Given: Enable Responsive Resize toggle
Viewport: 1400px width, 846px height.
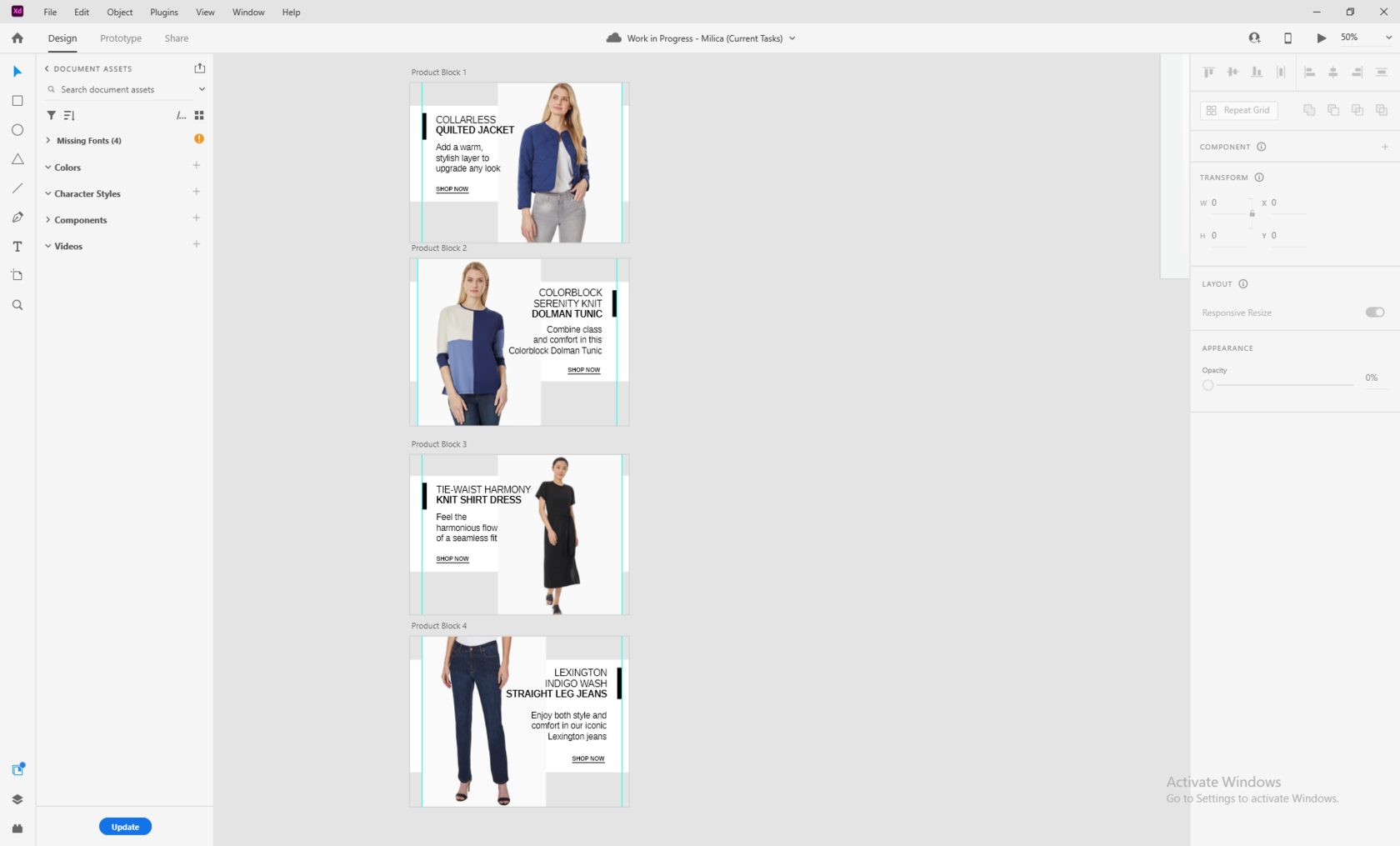Looking at the screenshot, I should [1374, 312].
